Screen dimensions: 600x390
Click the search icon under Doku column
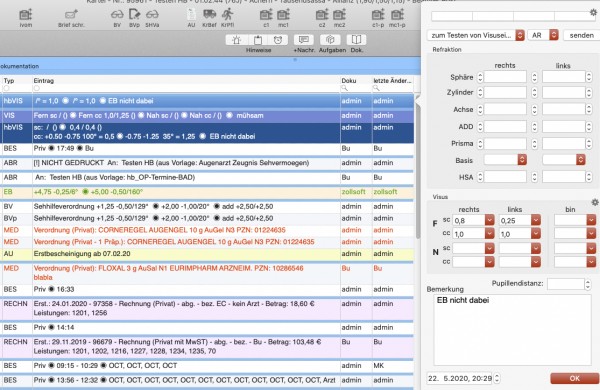[x=344, y=88]
